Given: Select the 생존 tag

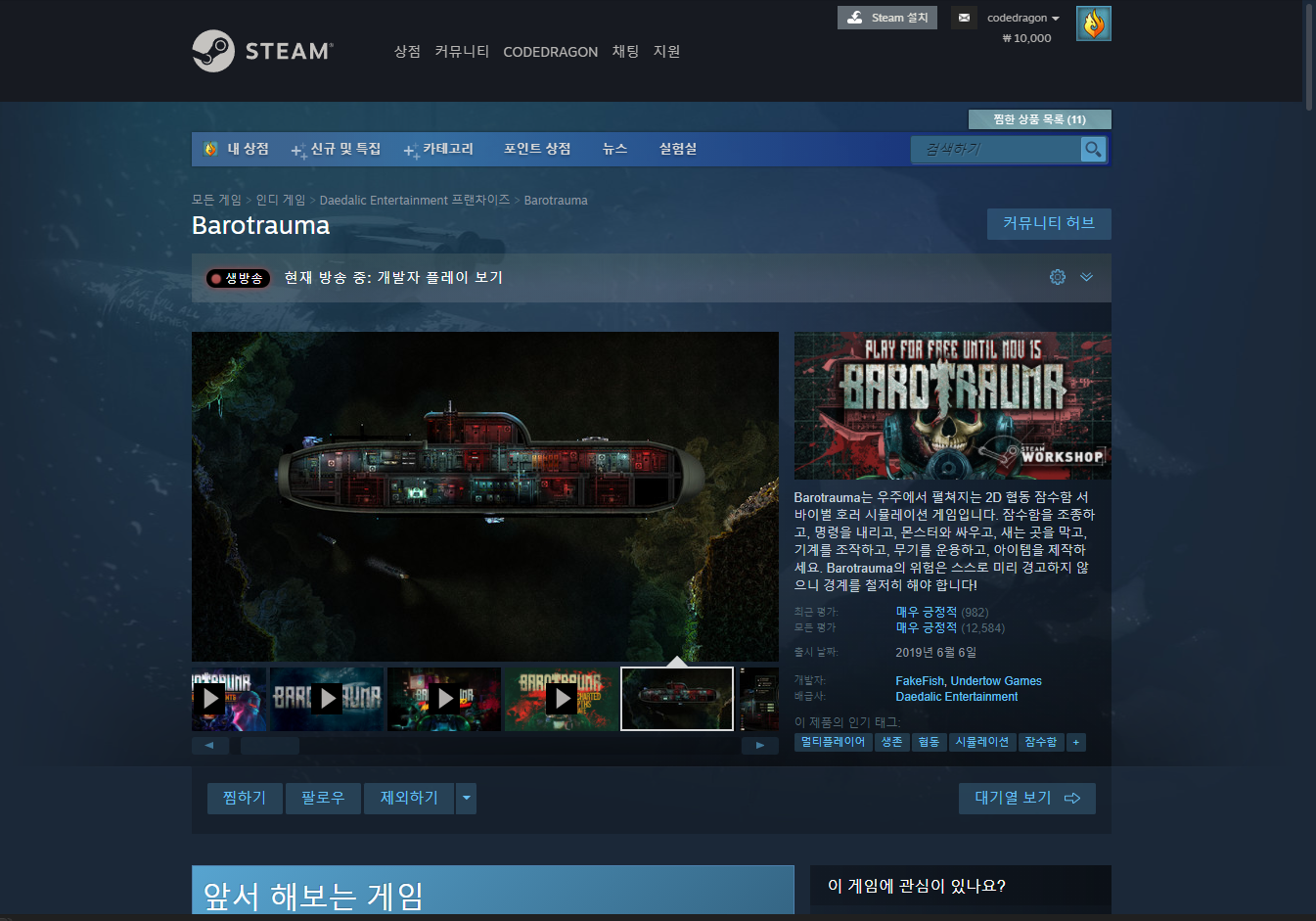Looking at the screenshot, I should pos(892,743).
